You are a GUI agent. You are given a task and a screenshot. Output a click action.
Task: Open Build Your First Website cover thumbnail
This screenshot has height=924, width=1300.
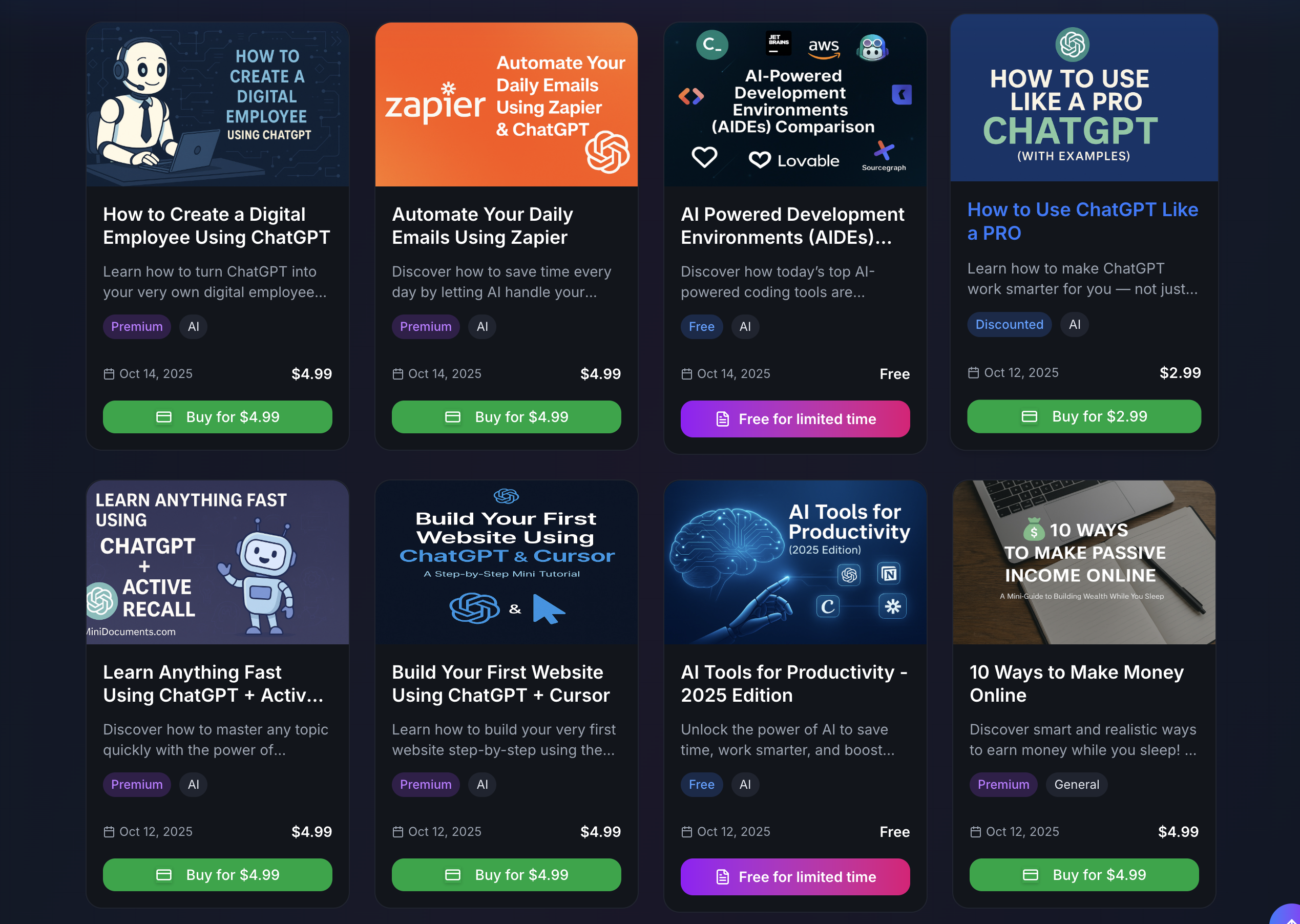[x=507, y=563]
